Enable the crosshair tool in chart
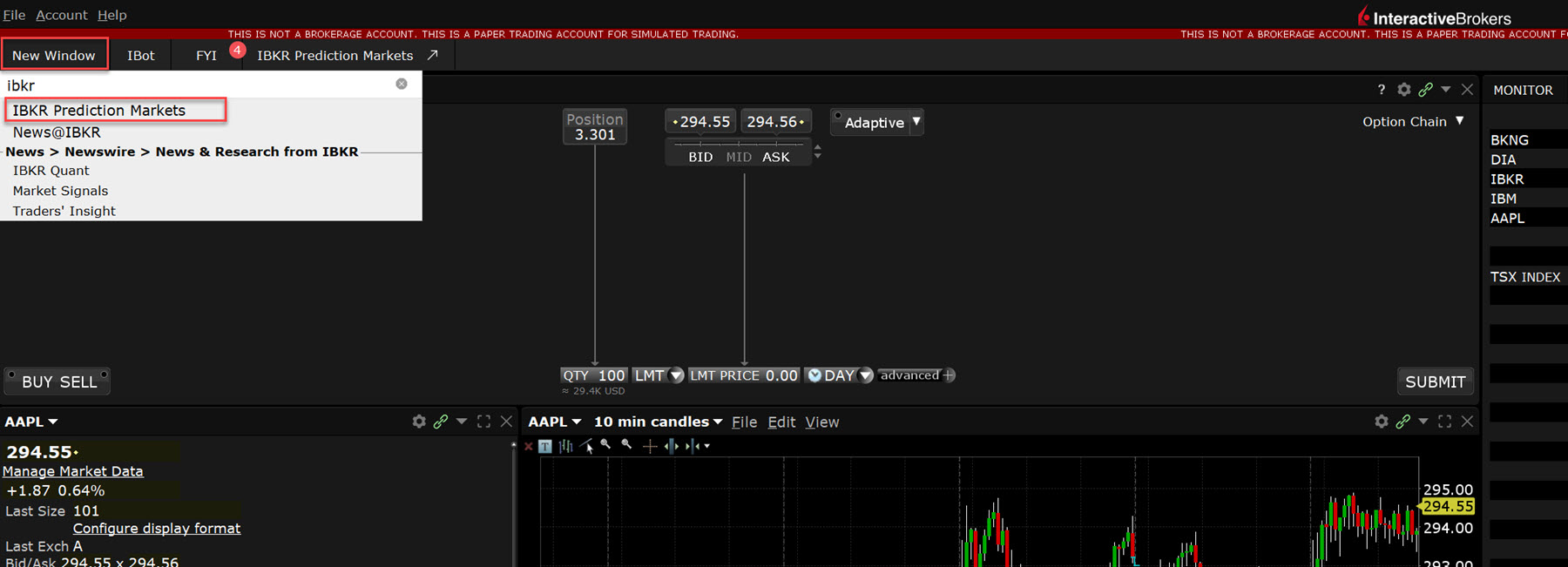This screenshot has height=567, width=1568. pyautogui.click(x=649, y=446)
